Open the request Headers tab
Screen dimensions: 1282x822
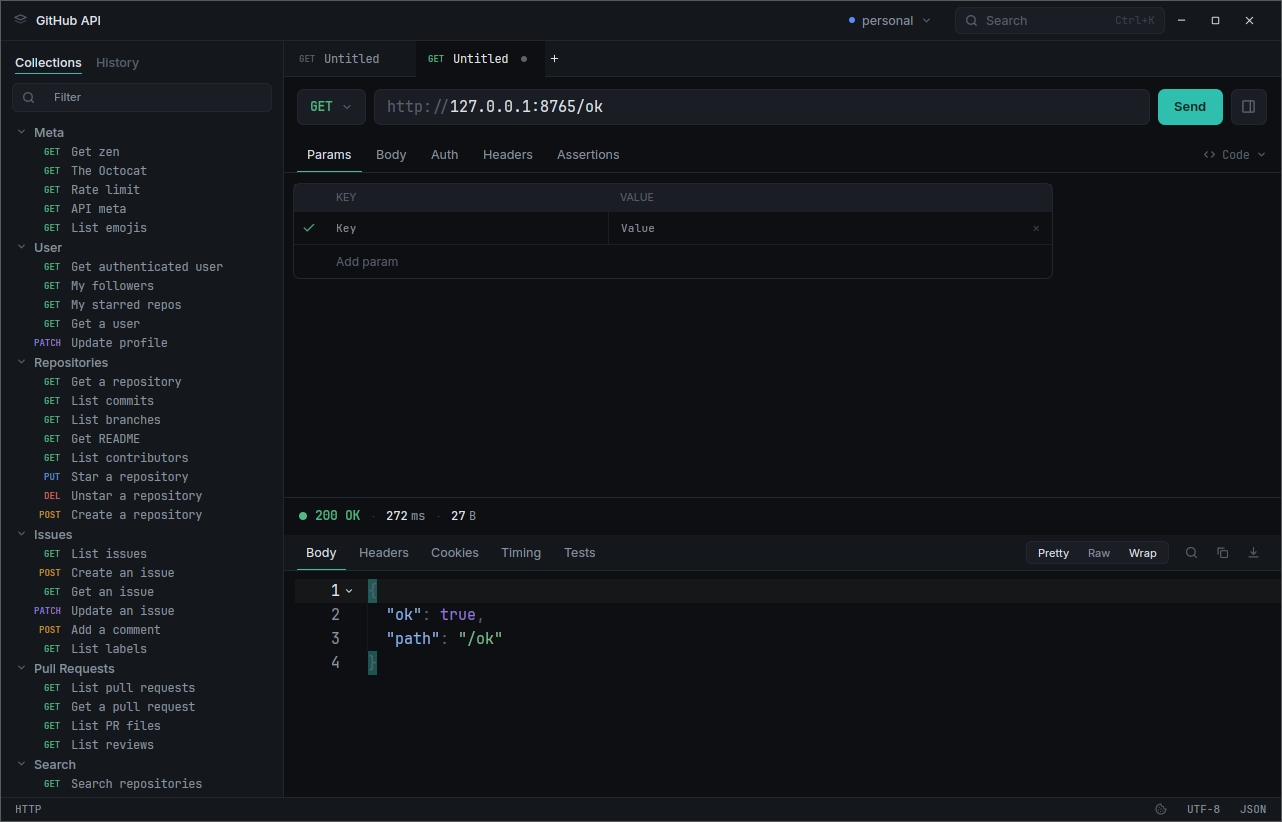click(508, 155)
